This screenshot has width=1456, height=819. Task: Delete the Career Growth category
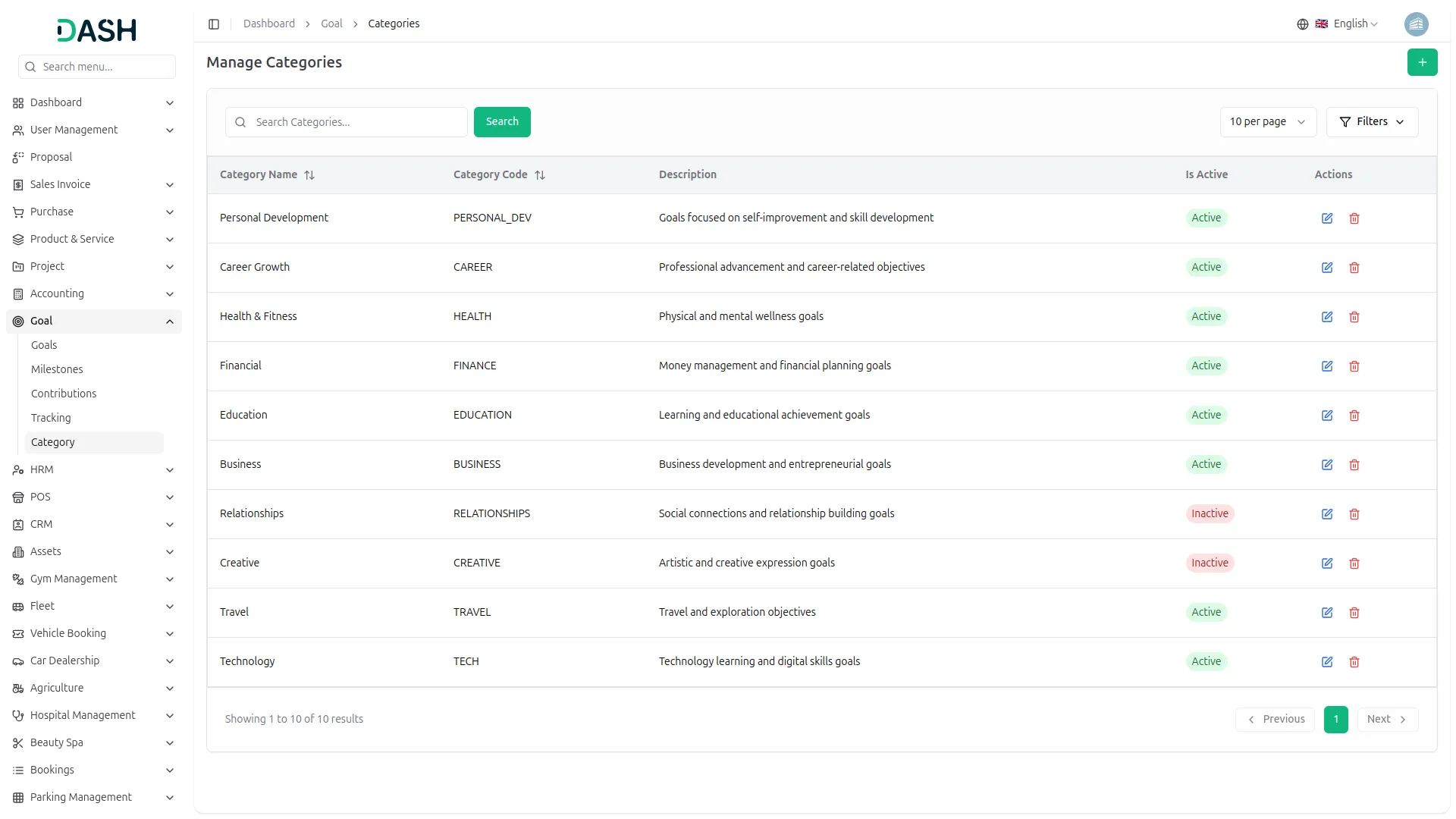(x=1354, y=268)
